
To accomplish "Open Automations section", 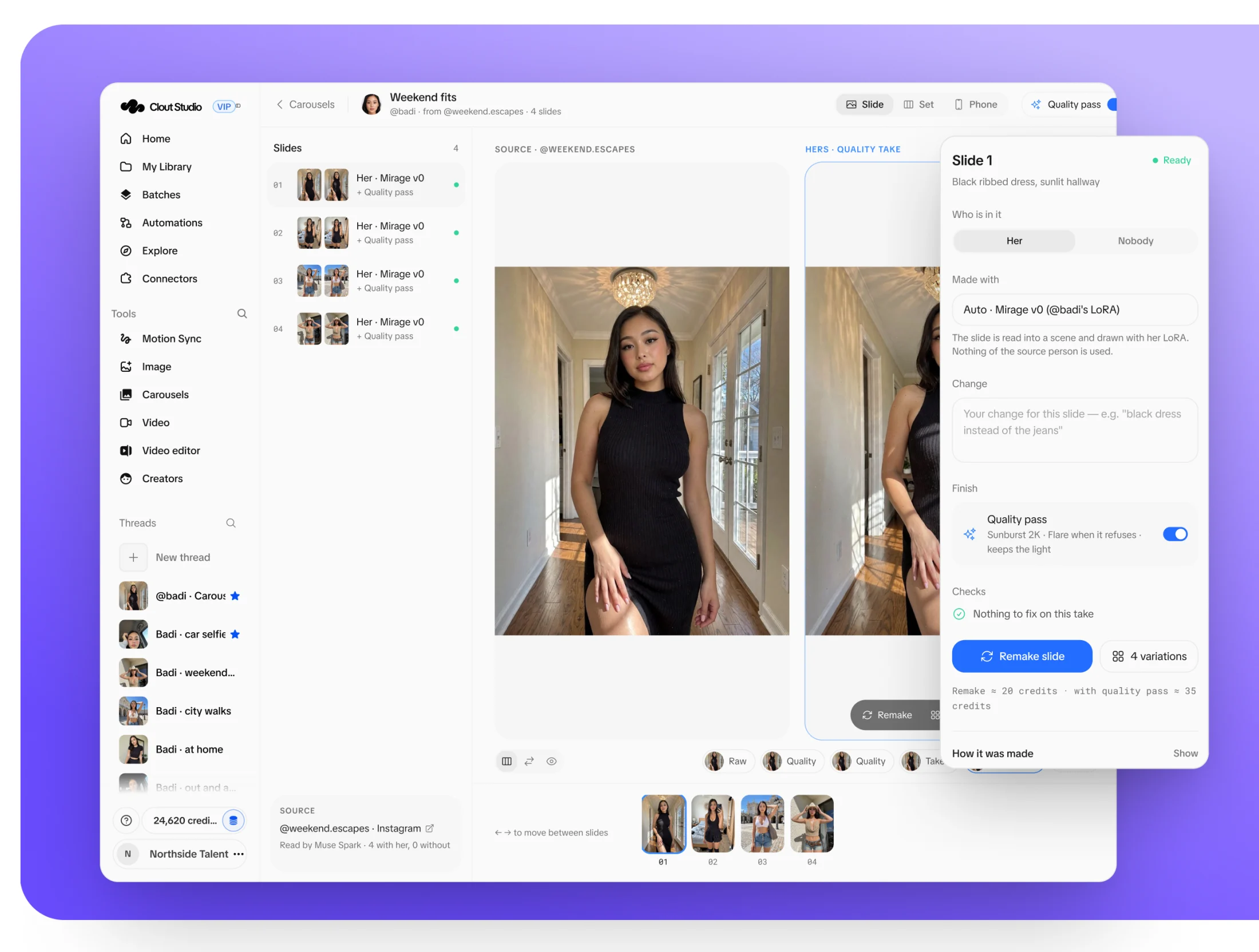I will pyautogui.click(x=172, y=223).
